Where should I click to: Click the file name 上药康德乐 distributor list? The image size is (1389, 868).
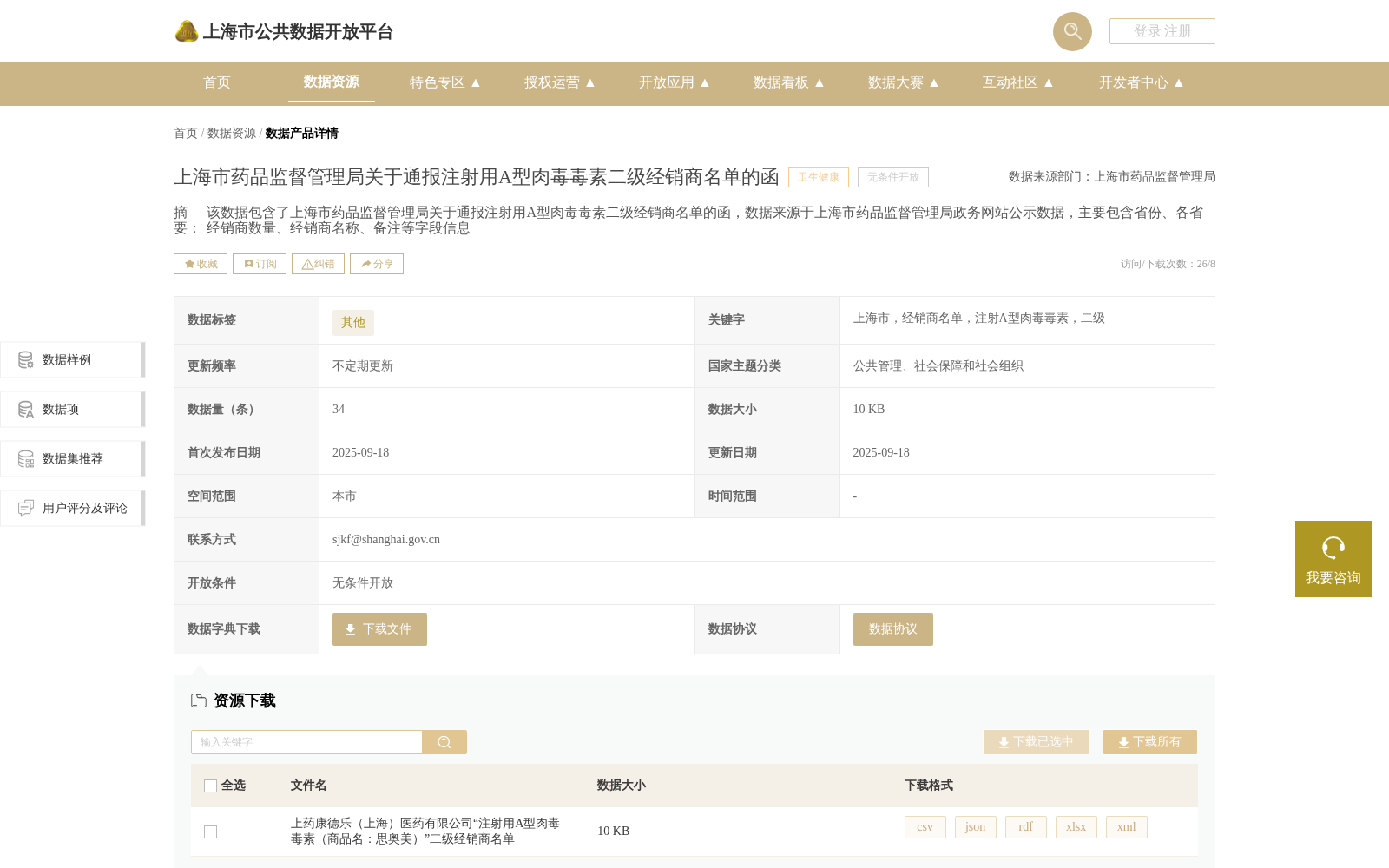pyautogui.click(x=425, y=831)
